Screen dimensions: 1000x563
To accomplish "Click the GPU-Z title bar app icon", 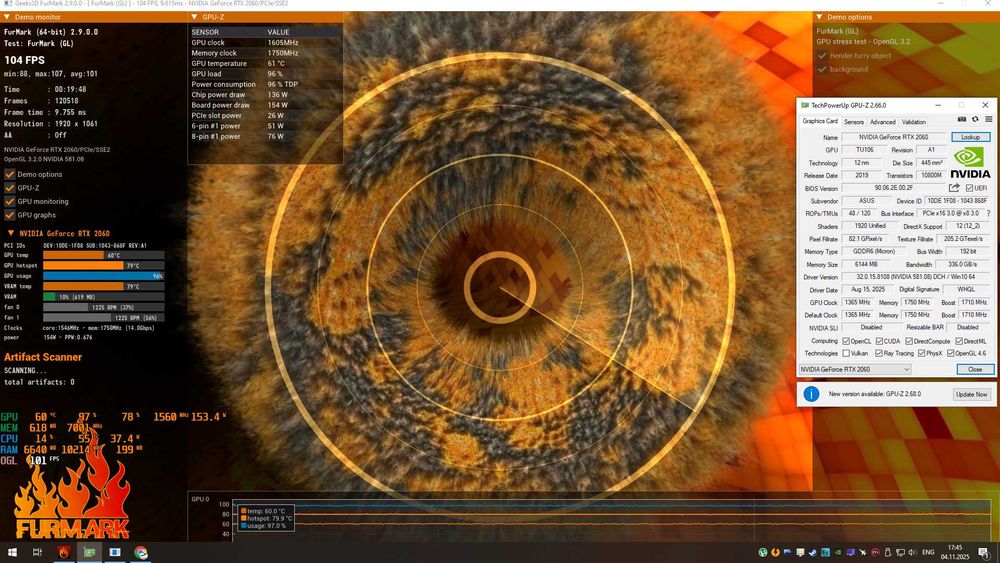I will click(x=805, y=105).
